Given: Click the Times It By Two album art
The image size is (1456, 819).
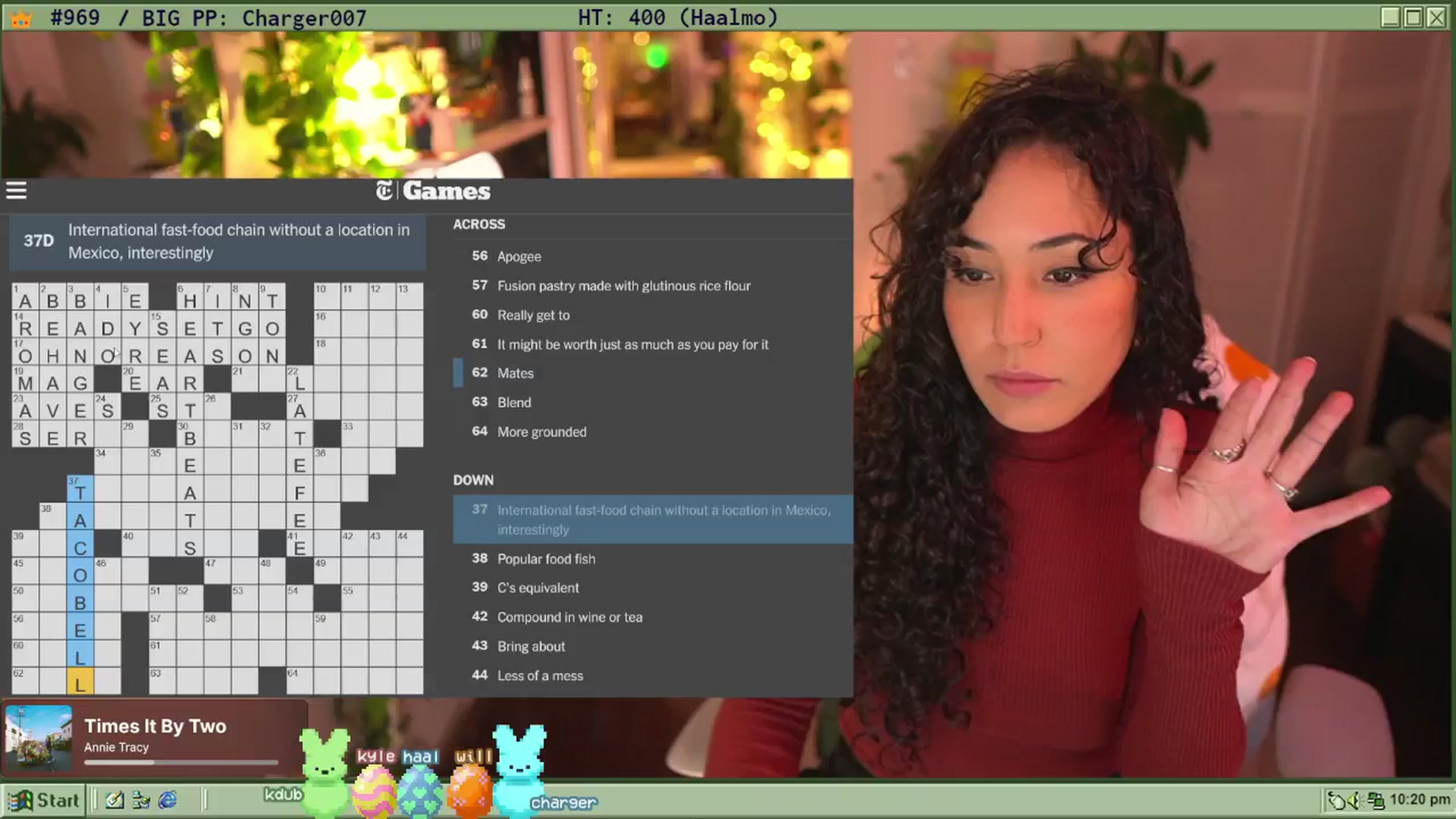Looking at the screenshot, I should (x=39, y=739).
